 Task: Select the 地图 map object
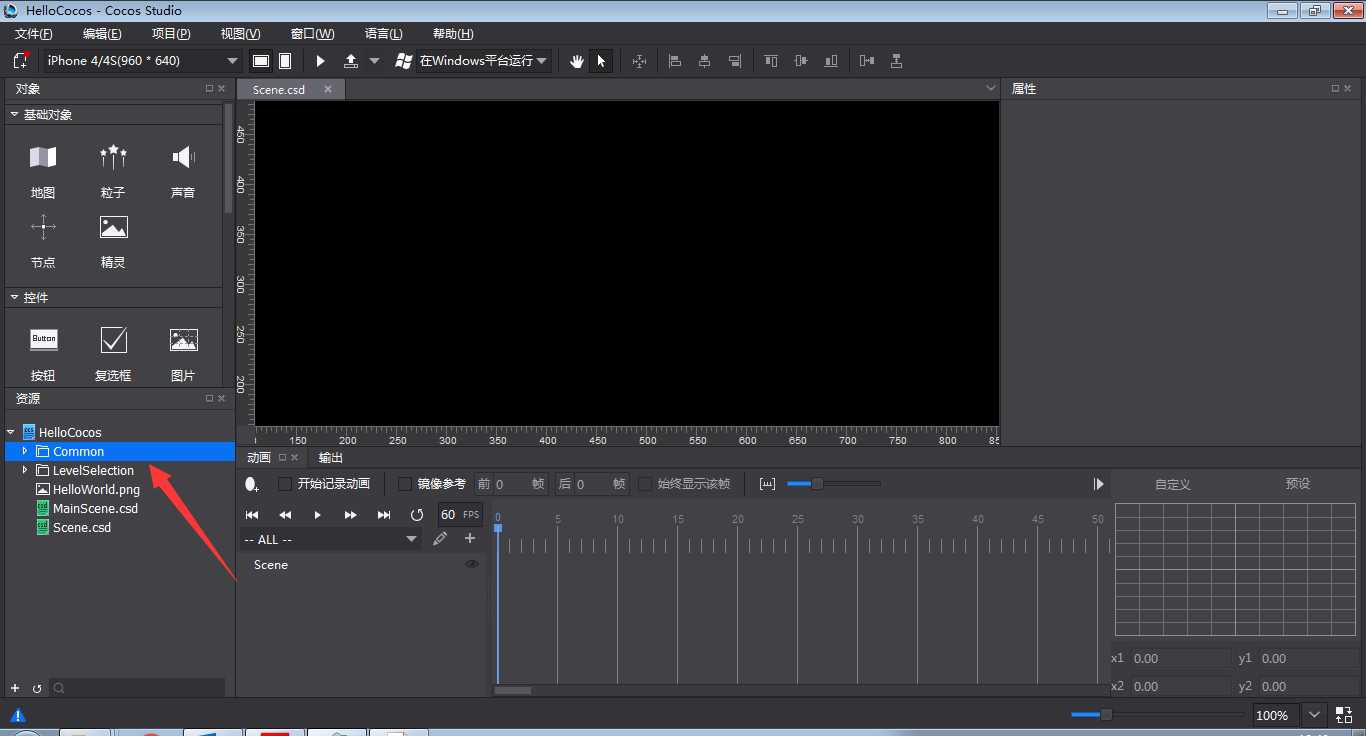pyautogui.click(x=43, y=170)
